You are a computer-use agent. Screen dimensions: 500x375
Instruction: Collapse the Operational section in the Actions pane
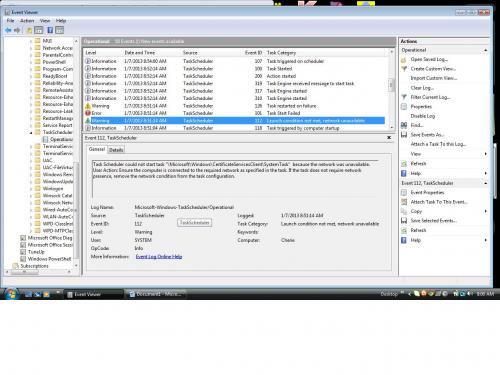486,50
